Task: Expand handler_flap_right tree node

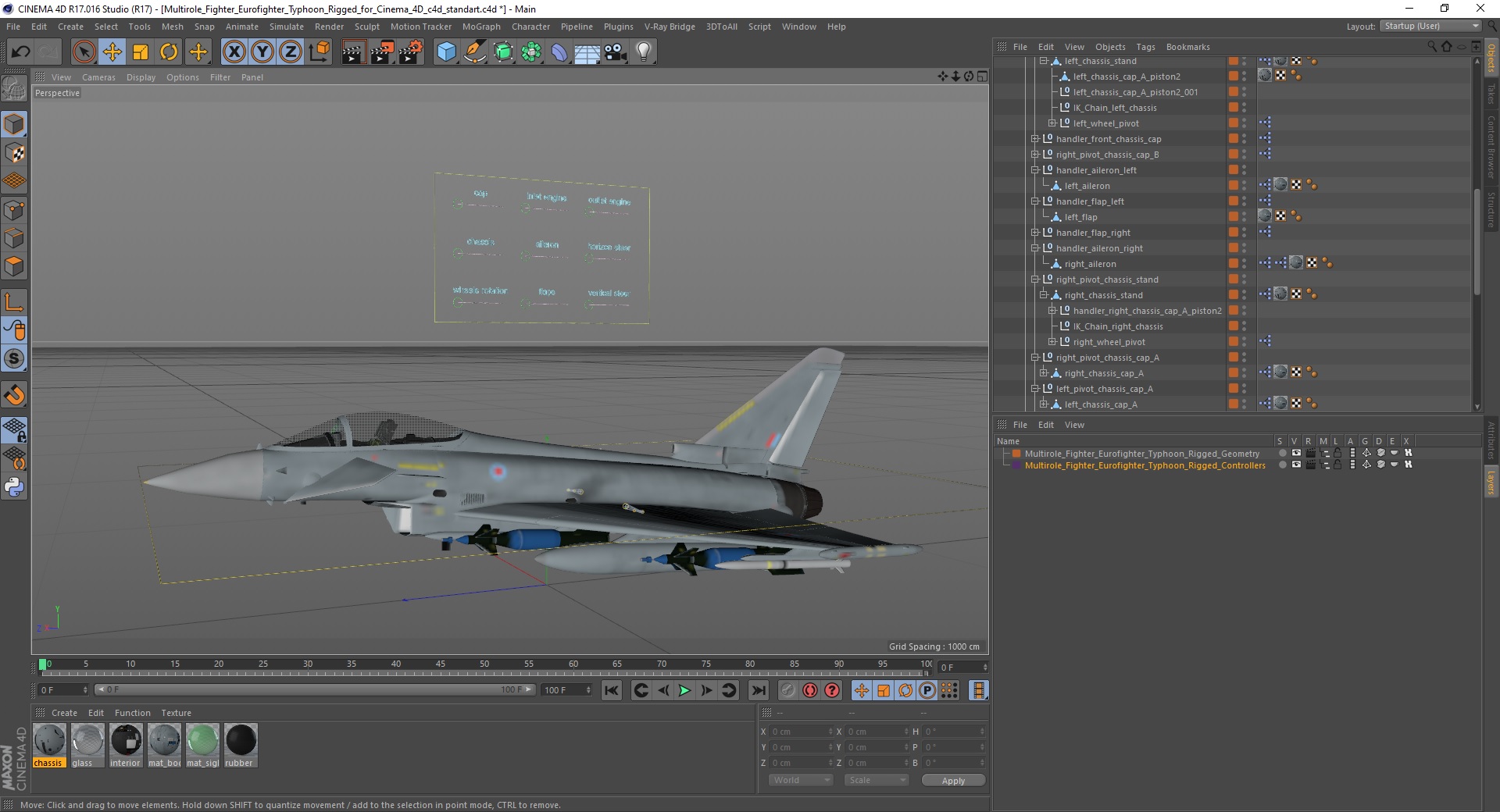Action: click(x=1034, y=233)
